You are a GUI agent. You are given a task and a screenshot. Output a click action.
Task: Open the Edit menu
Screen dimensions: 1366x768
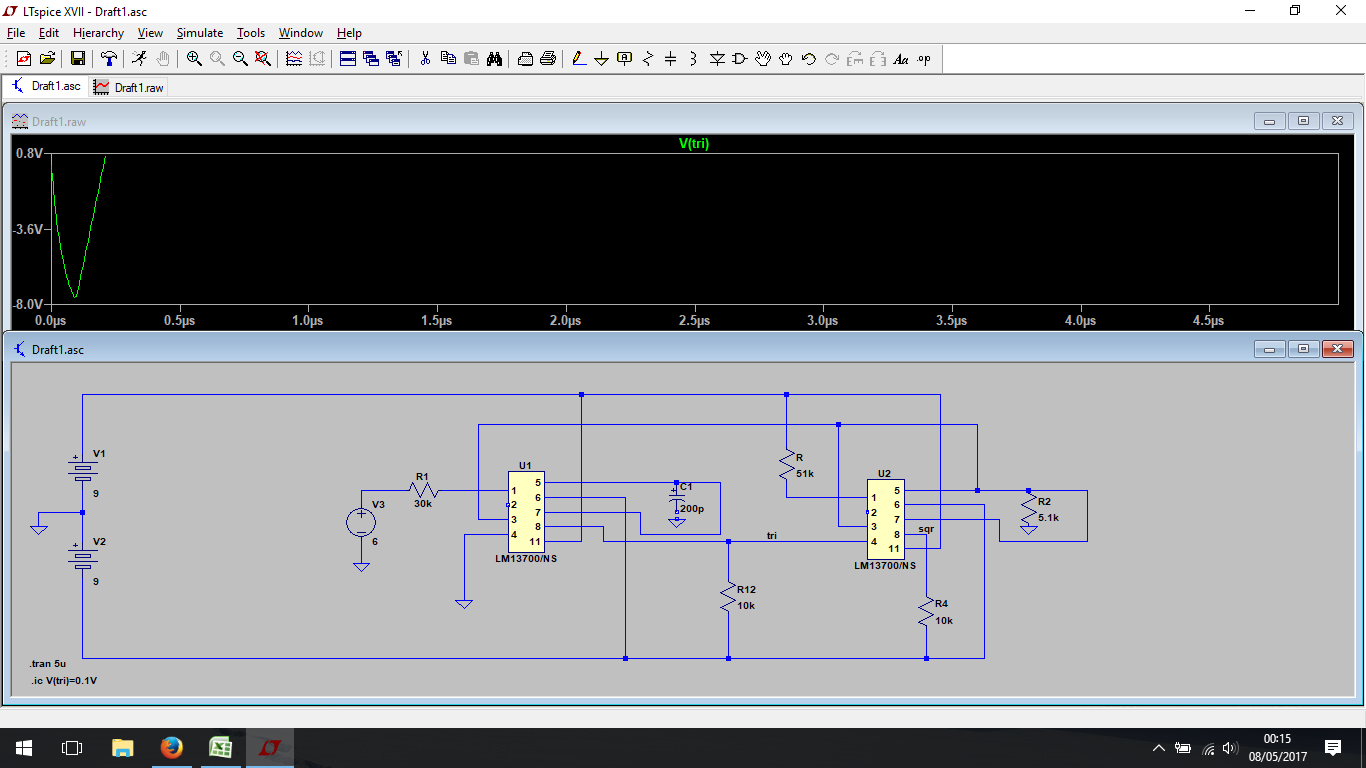pyautogui.click(x=49, y=33)
